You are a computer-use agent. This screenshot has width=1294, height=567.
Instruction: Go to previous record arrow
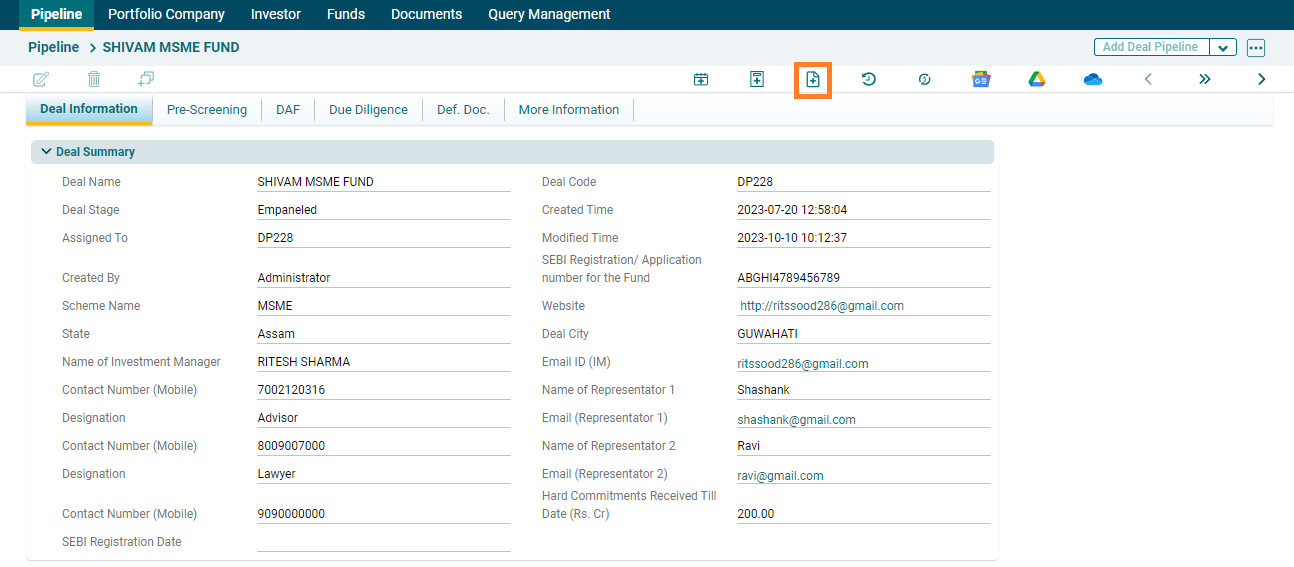click(x=1148, y=79)
